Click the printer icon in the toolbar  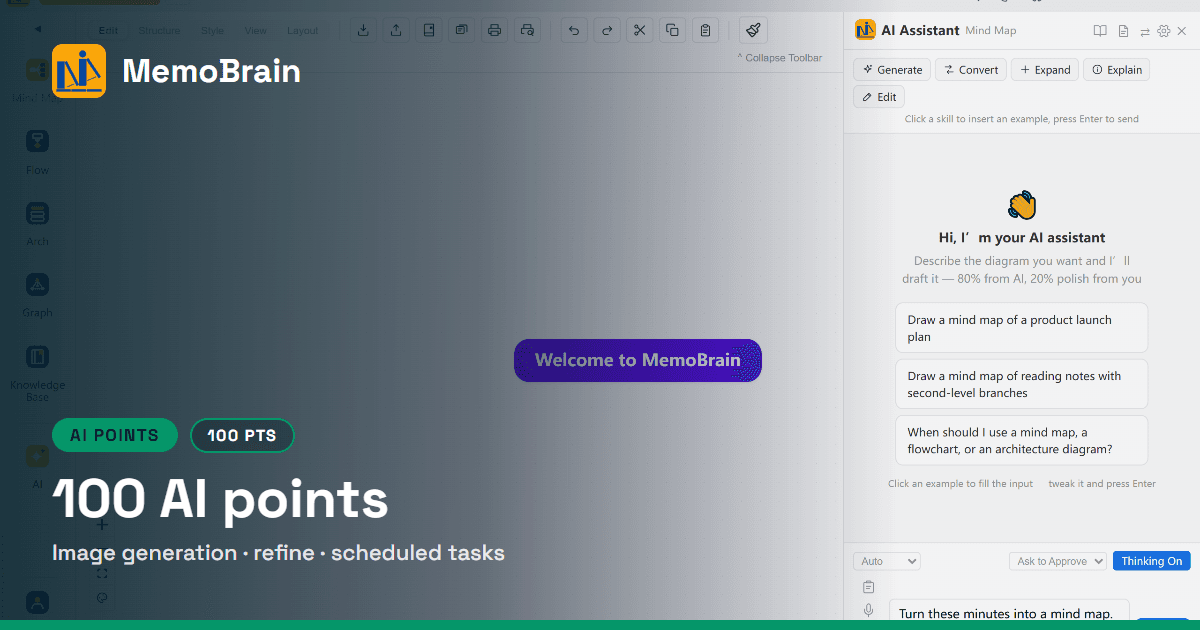pyautogui.click(x=494, y=30)
